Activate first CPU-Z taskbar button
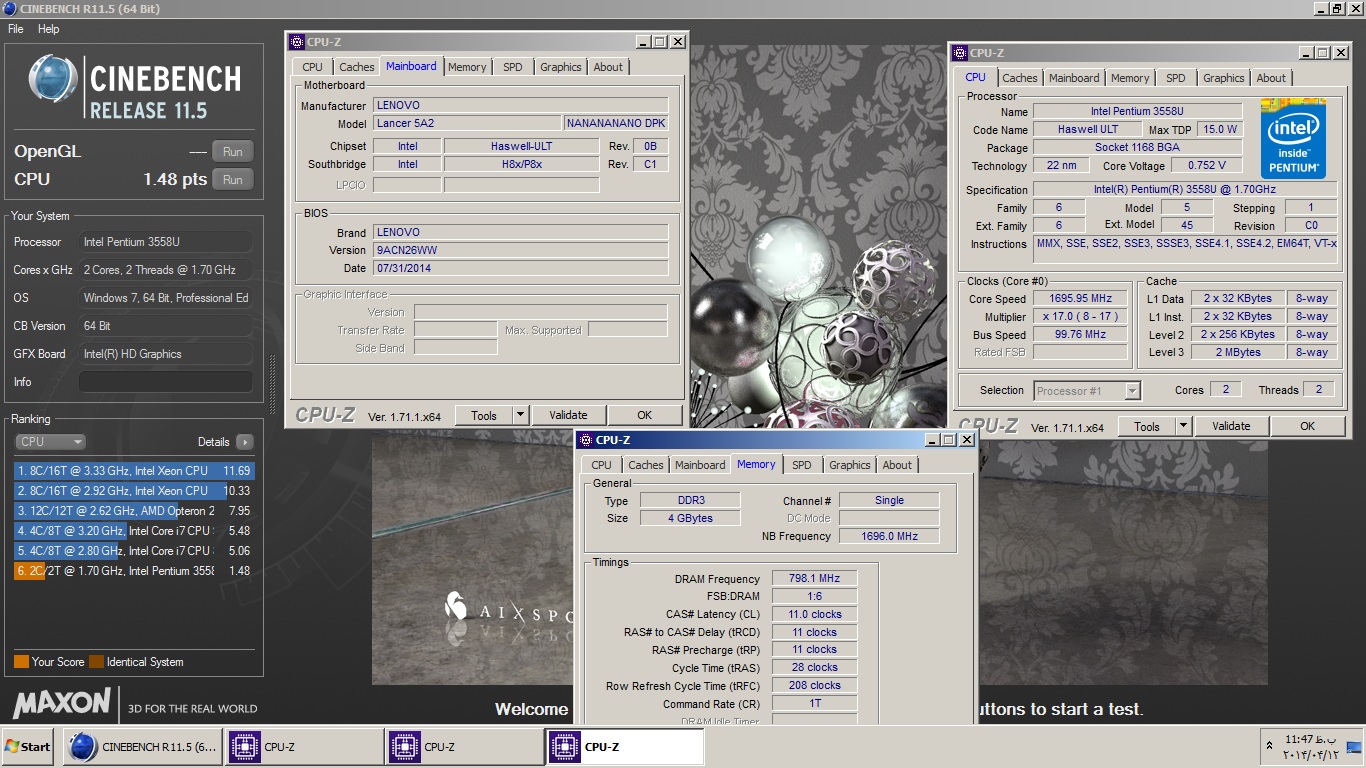The height and width of the screenshot is (768, 1366). [x=303, y=747]
